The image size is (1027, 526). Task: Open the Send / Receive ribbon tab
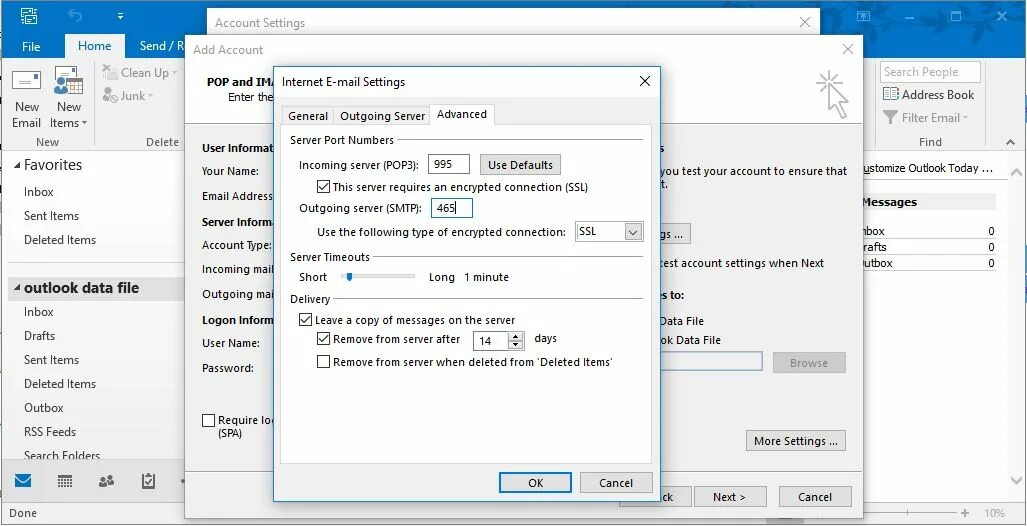pyautogui.click(x=161, y=46)
